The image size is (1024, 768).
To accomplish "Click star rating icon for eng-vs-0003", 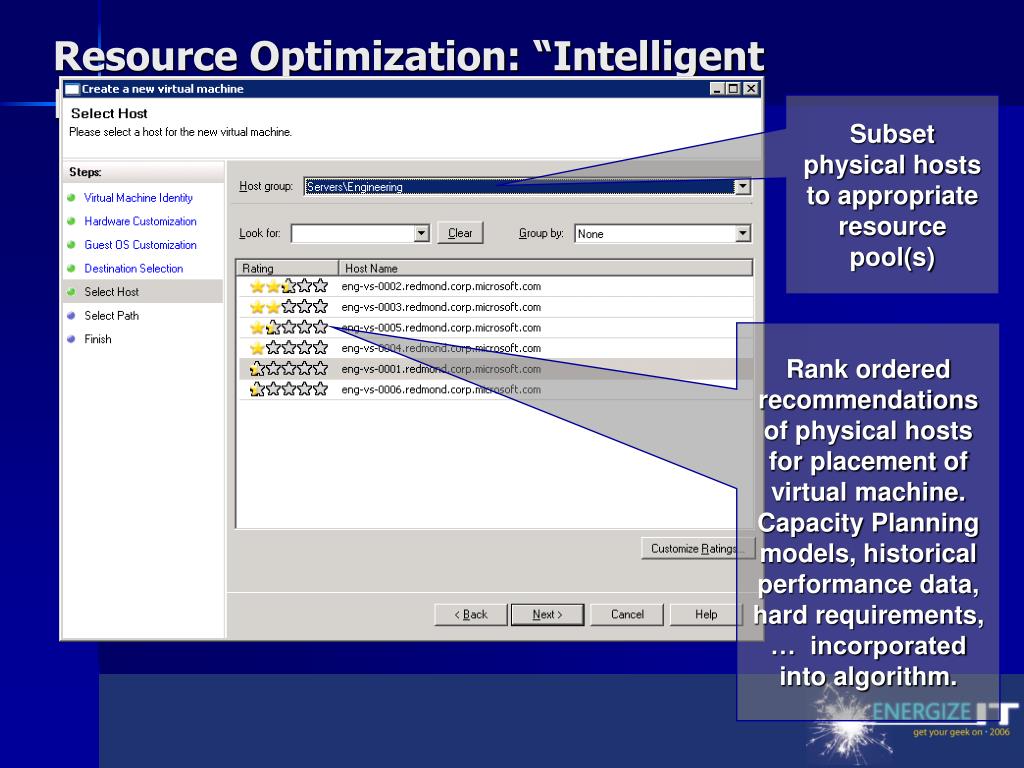I will click(289, 306).
